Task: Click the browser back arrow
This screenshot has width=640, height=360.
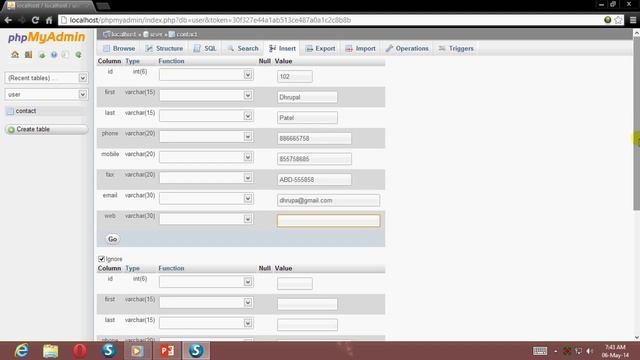Action: (x=8, y=20)
